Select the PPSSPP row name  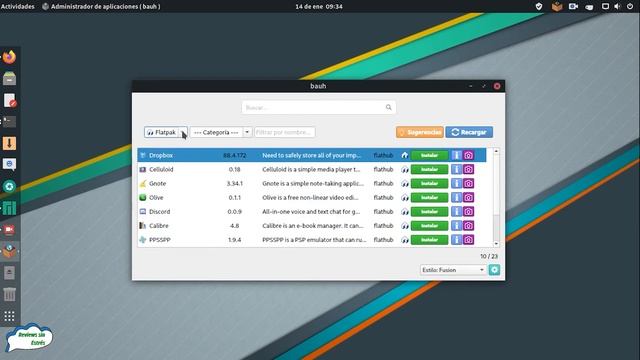tap(160, 240)
